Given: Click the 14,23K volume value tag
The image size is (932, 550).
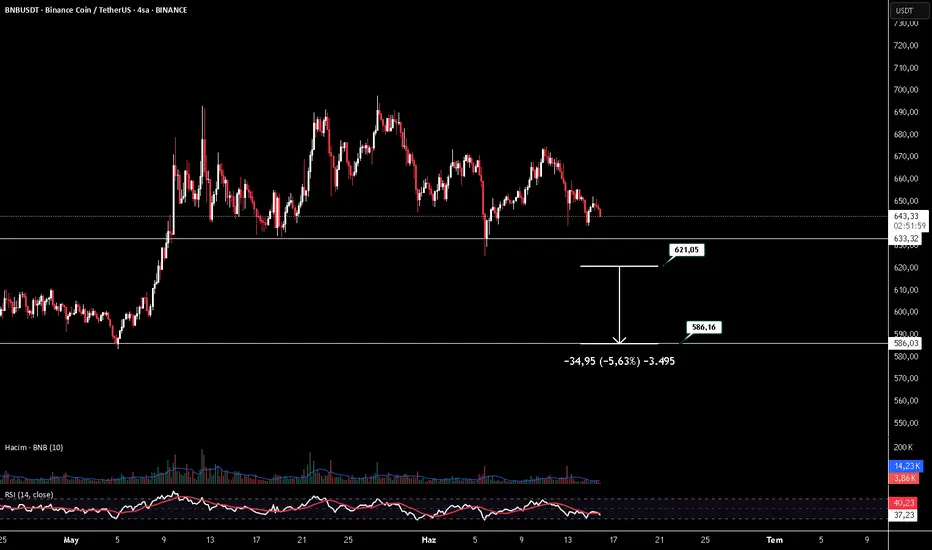Looking at the screenshot, I should coord(906,466).
